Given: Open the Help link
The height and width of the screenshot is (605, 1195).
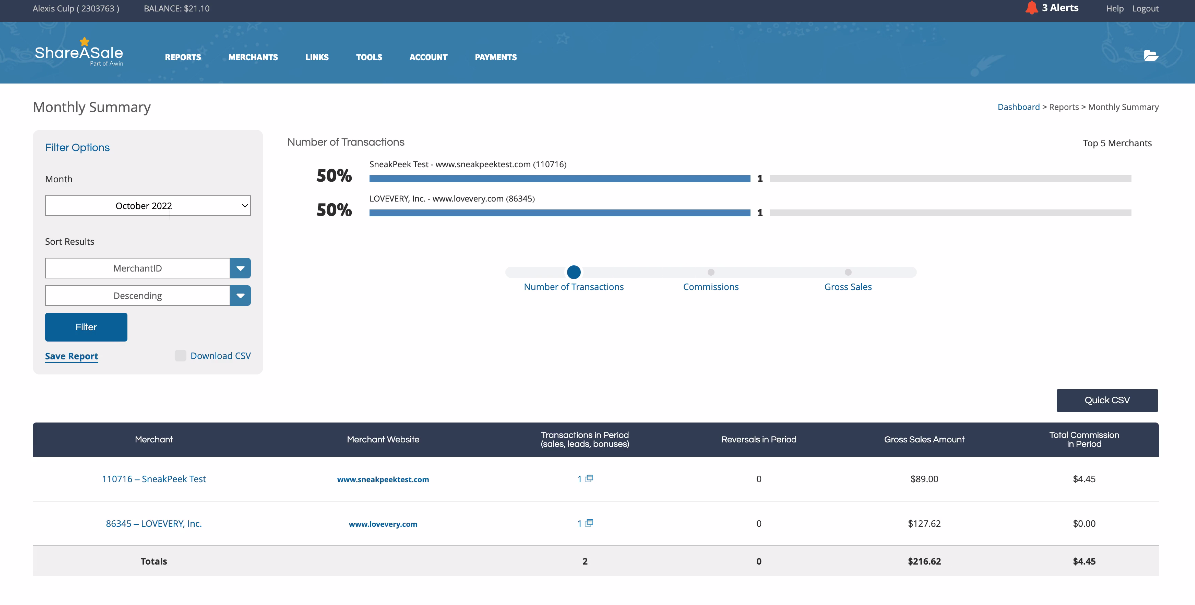Looking at the screenshot, I should [x=1115, y=8].
